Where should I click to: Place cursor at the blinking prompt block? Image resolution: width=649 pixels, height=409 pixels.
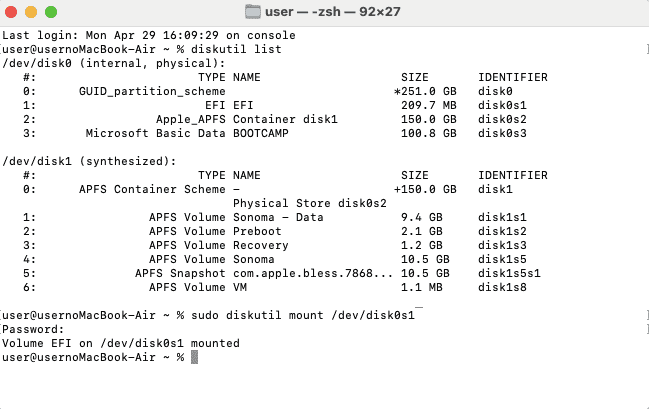coord(194,357)
